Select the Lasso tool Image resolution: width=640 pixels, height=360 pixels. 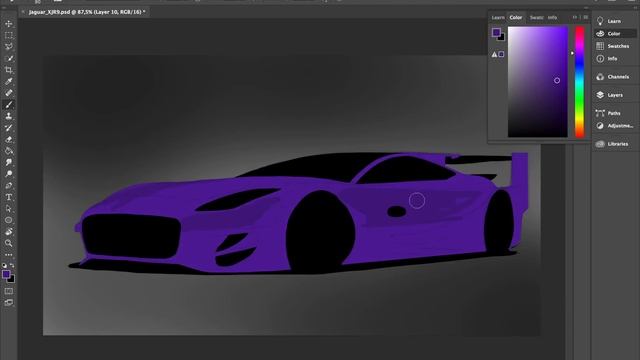point(9,47)
